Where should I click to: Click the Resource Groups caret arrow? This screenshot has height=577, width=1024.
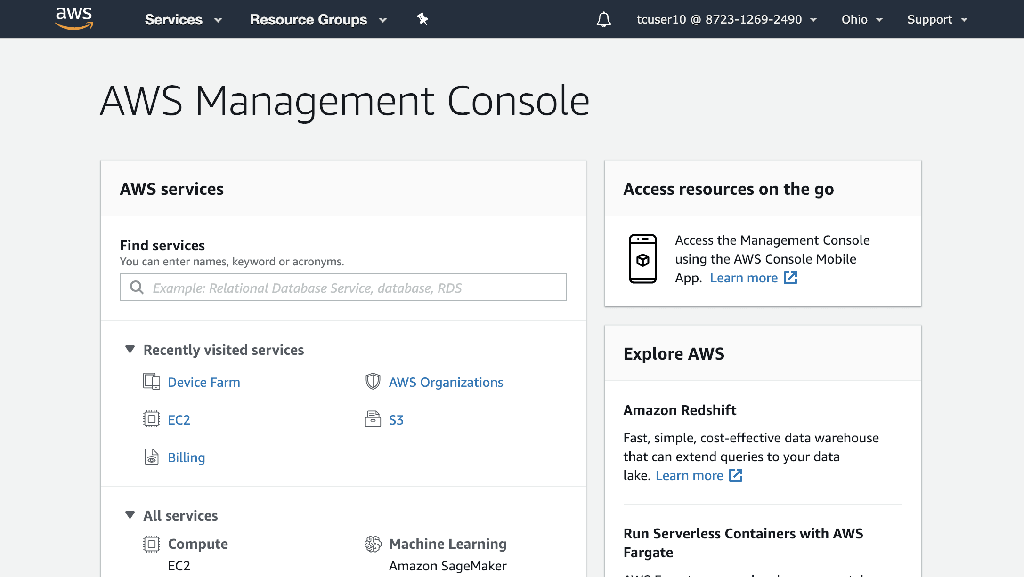click(x=383, y=20)
